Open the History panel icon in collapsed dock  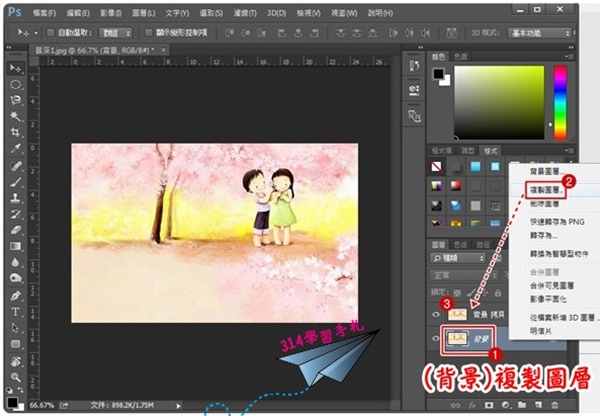coord(414,66)
